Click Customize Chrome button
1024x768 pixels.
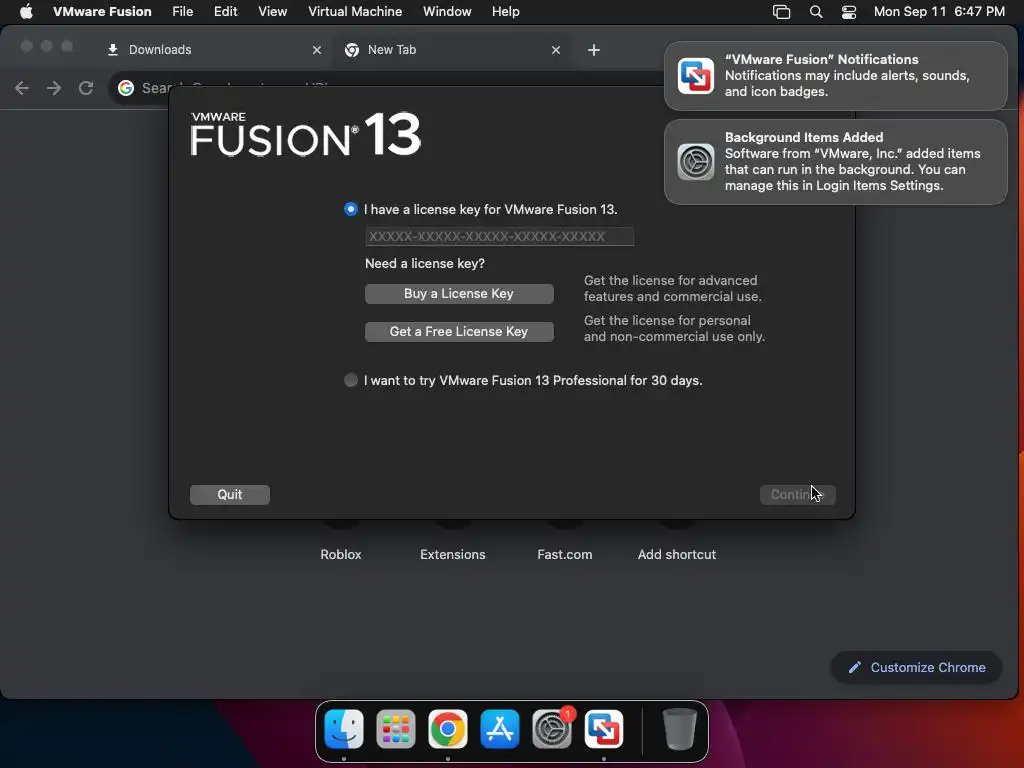coord(916,667)
